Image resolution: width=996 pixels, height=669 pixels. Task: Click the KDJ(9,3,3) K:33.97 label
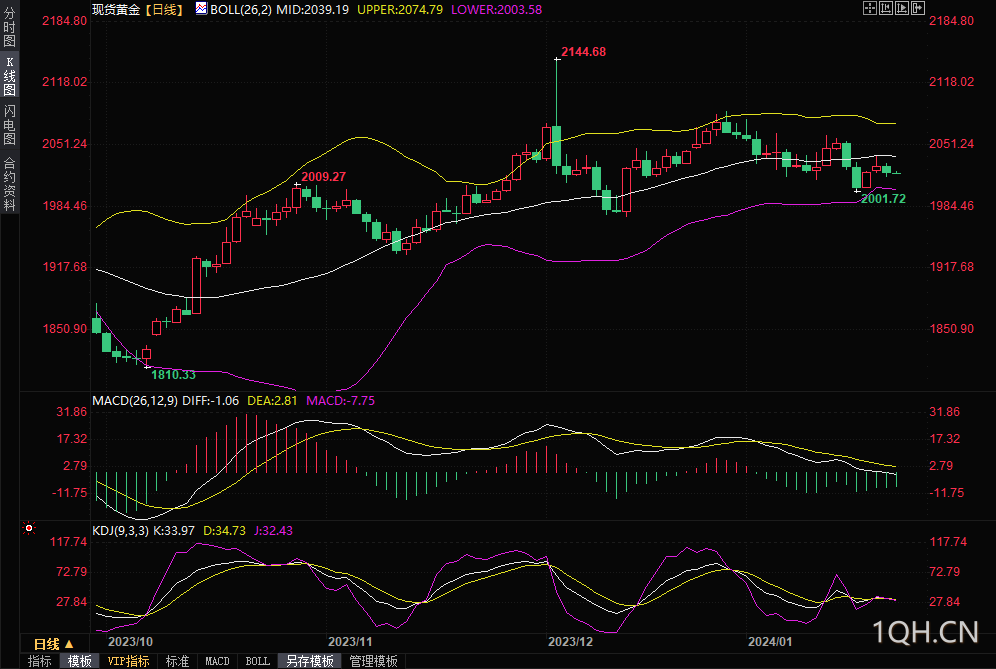pos(144,530)
